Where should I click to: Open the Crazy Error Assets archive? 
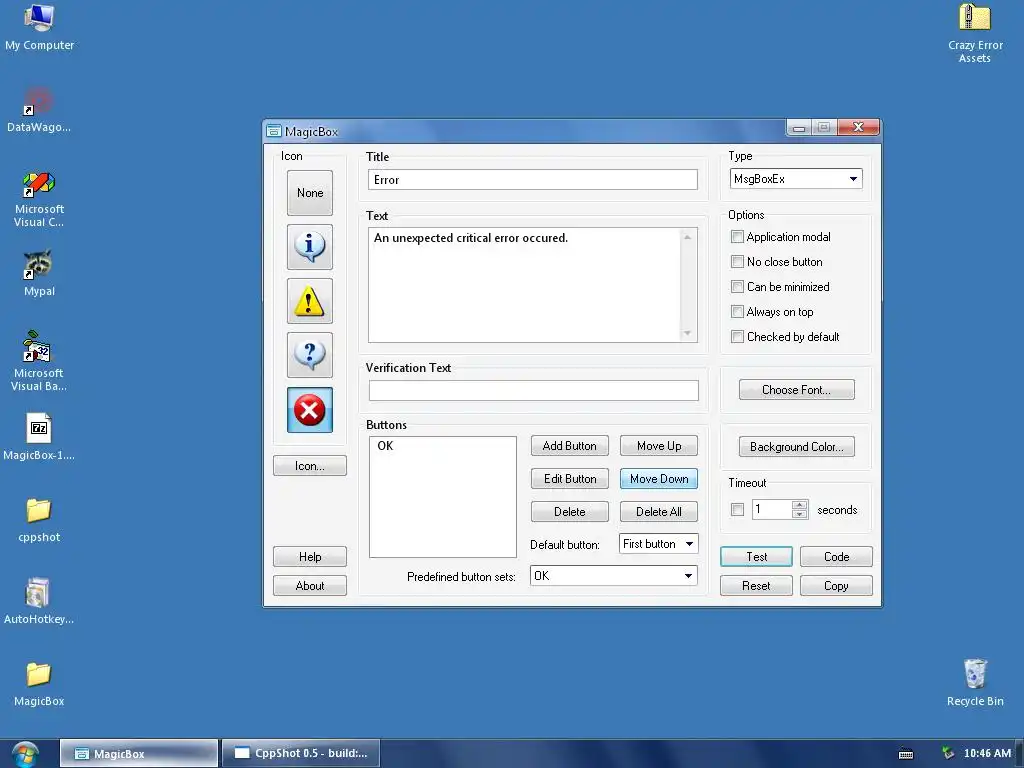point(975,33)
